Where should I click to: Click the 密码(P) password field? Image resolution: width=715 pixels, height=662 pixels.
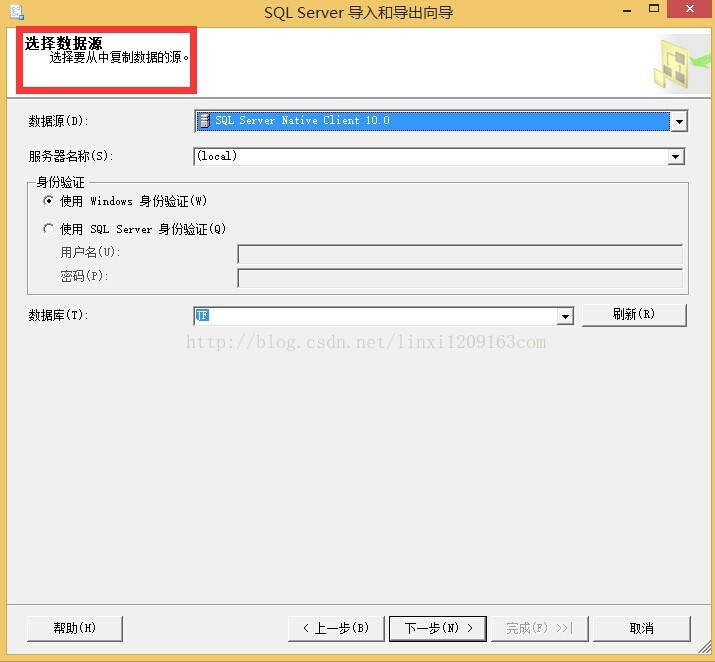coord(460,278)
